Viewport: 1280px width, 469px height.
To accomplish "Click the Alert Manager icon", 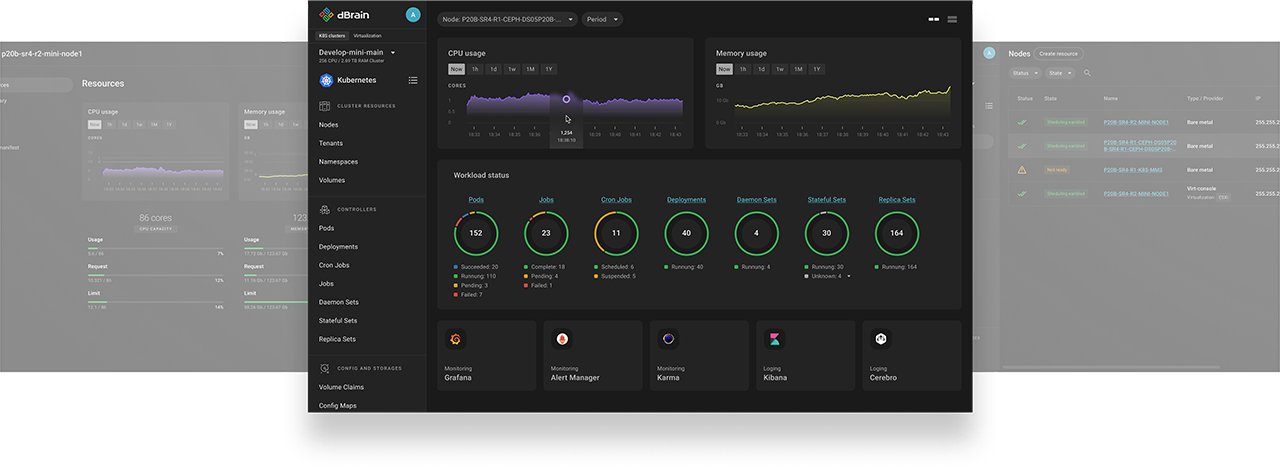I will pos(562,340).
